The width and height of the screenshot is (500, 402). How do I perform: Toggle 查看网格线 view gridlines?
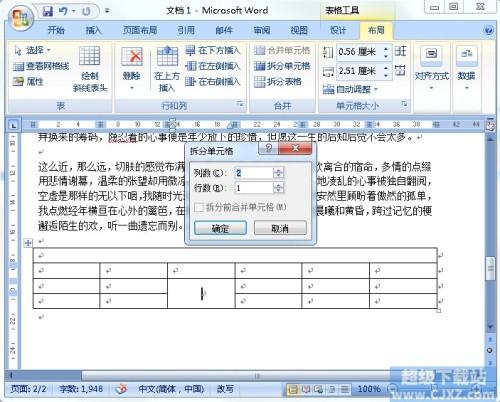41,66
